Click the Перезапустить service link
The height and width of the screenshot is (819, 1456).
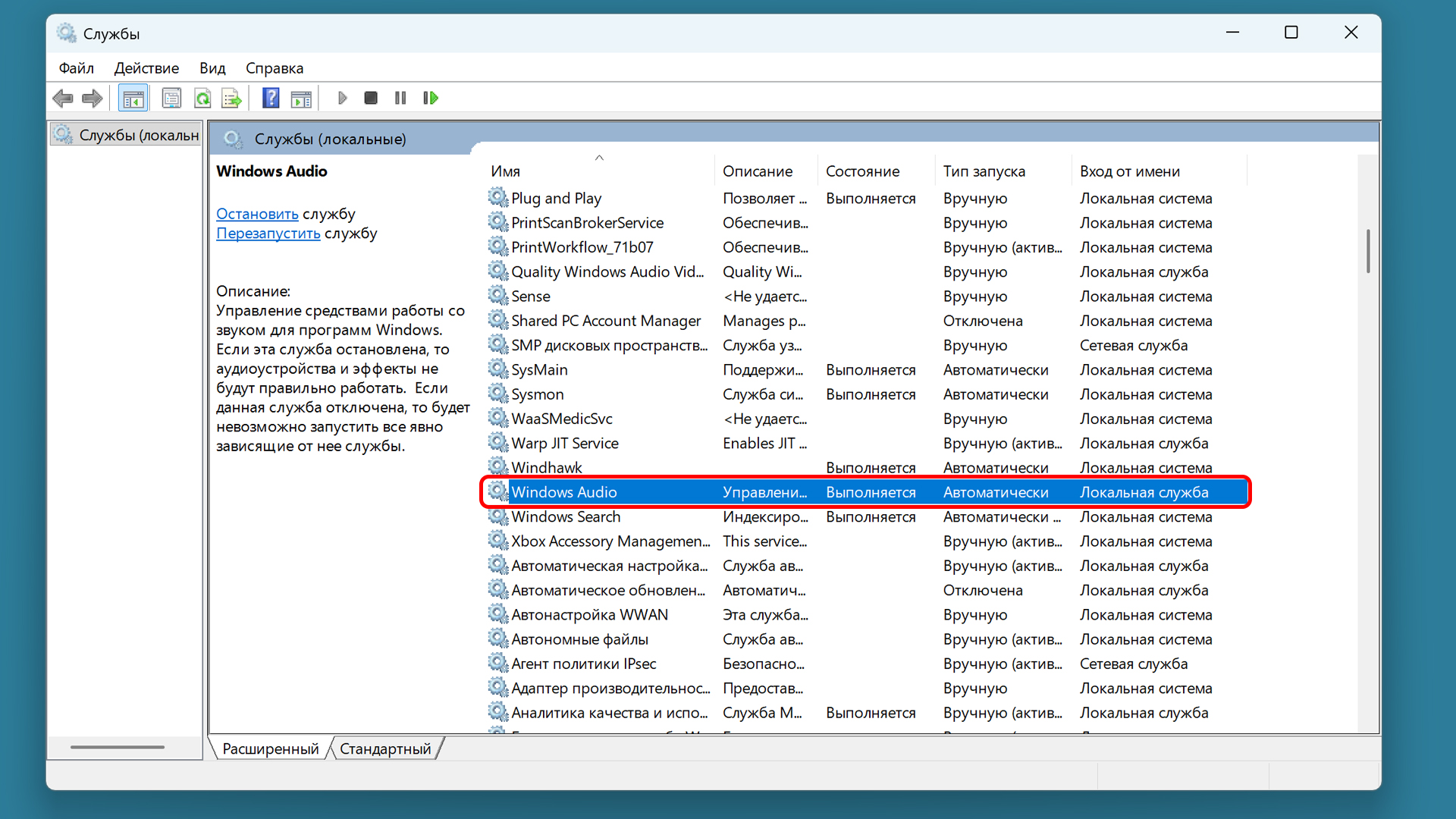click(268, 234)
